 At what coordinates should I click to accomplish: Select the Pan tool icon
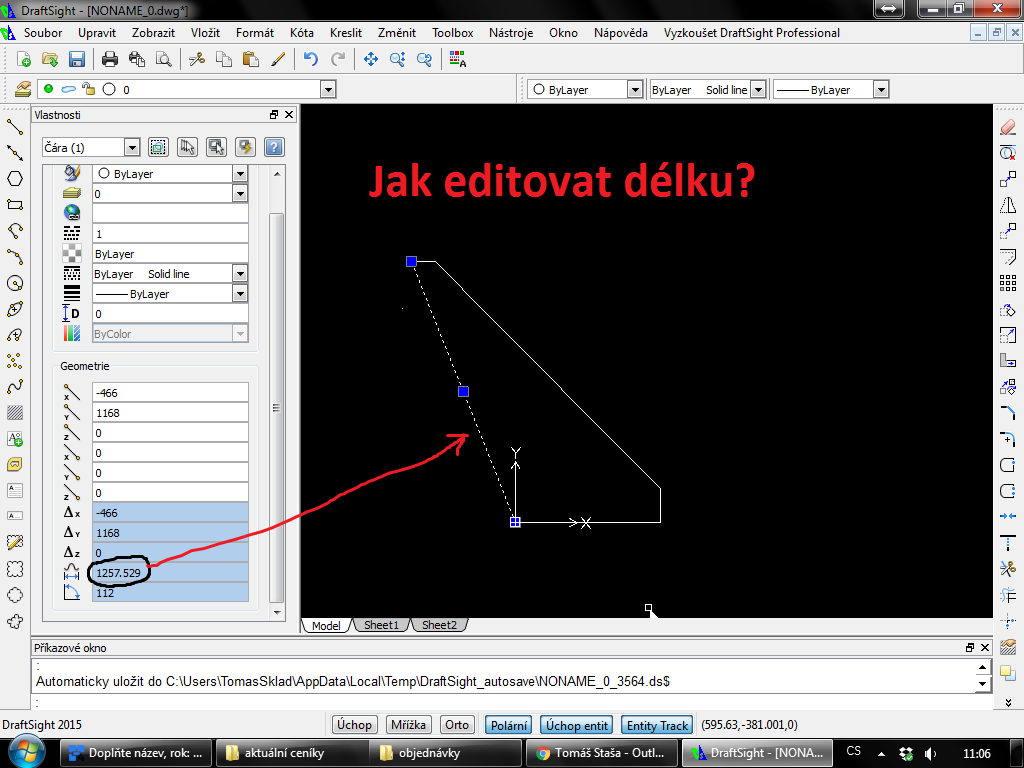click(371, 59)
